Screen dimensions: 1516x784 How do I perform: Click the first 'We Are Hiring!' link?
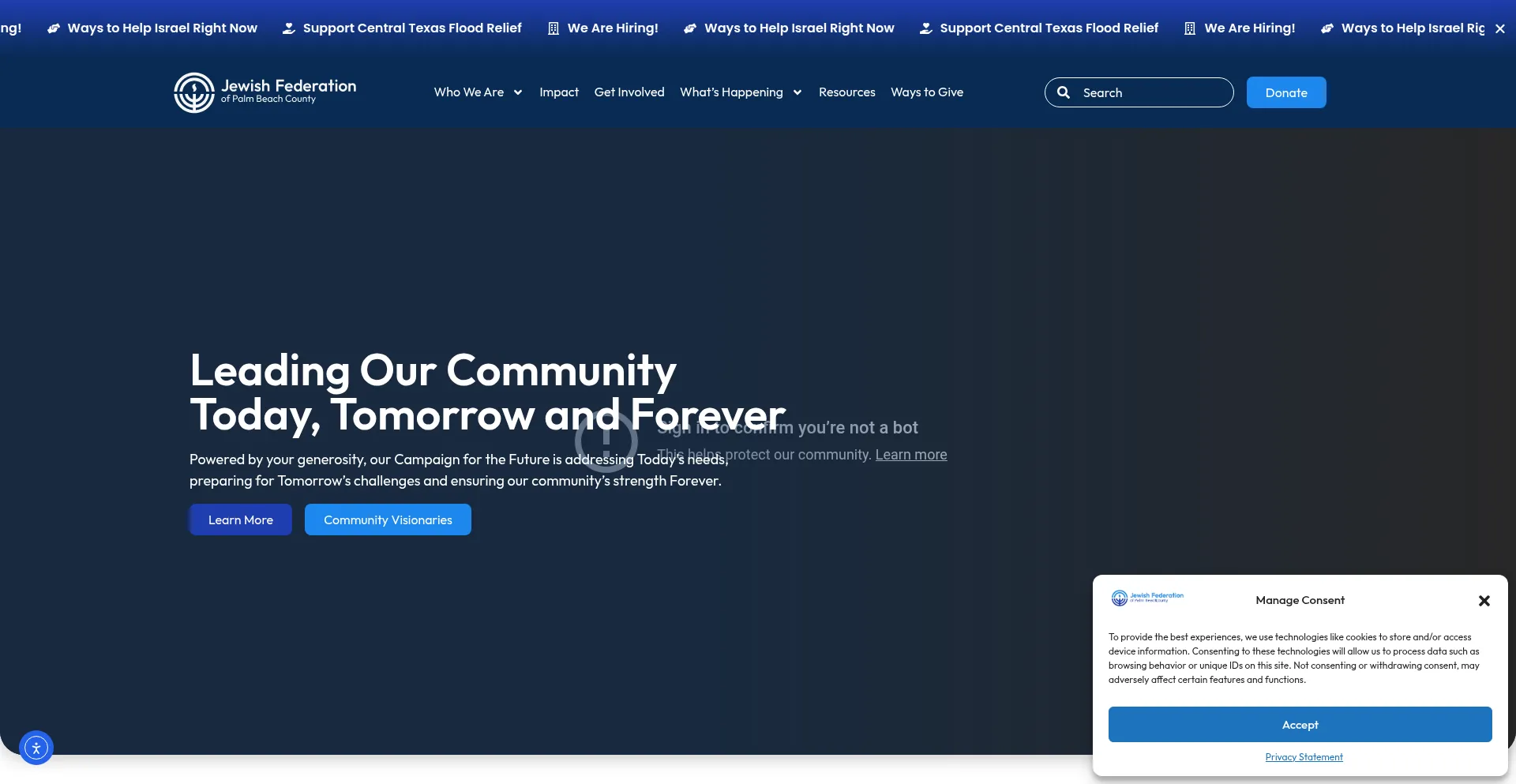coord(613,28)
